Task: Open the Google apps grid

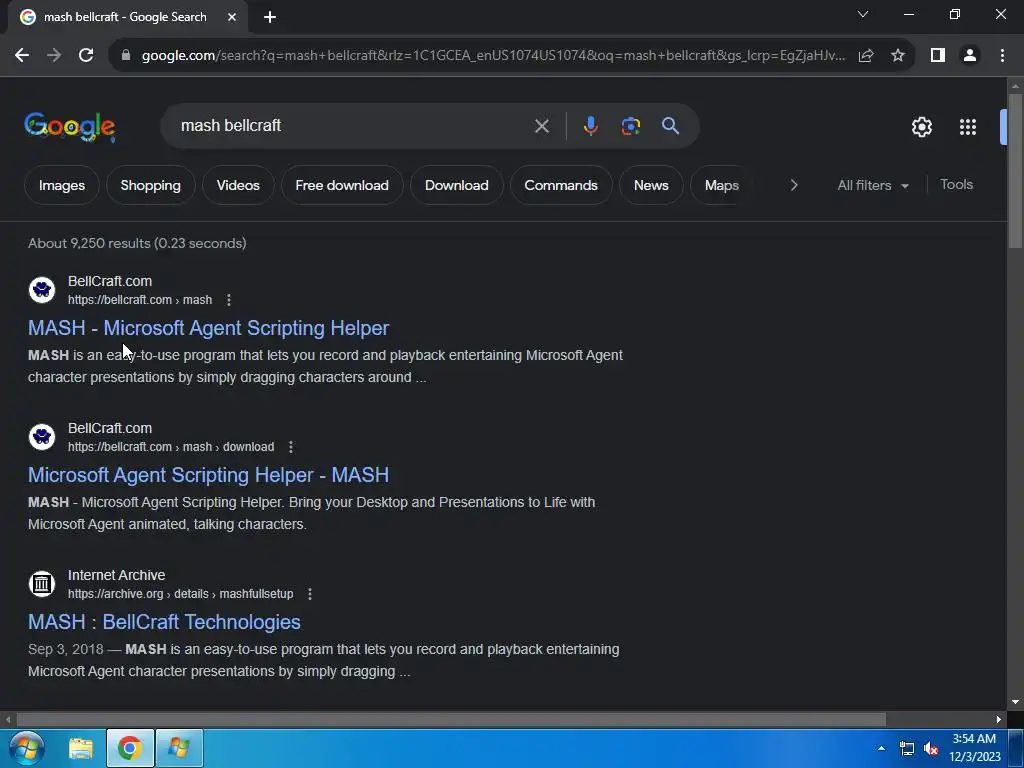Action: pyautogui.click(x=968, y=127)
